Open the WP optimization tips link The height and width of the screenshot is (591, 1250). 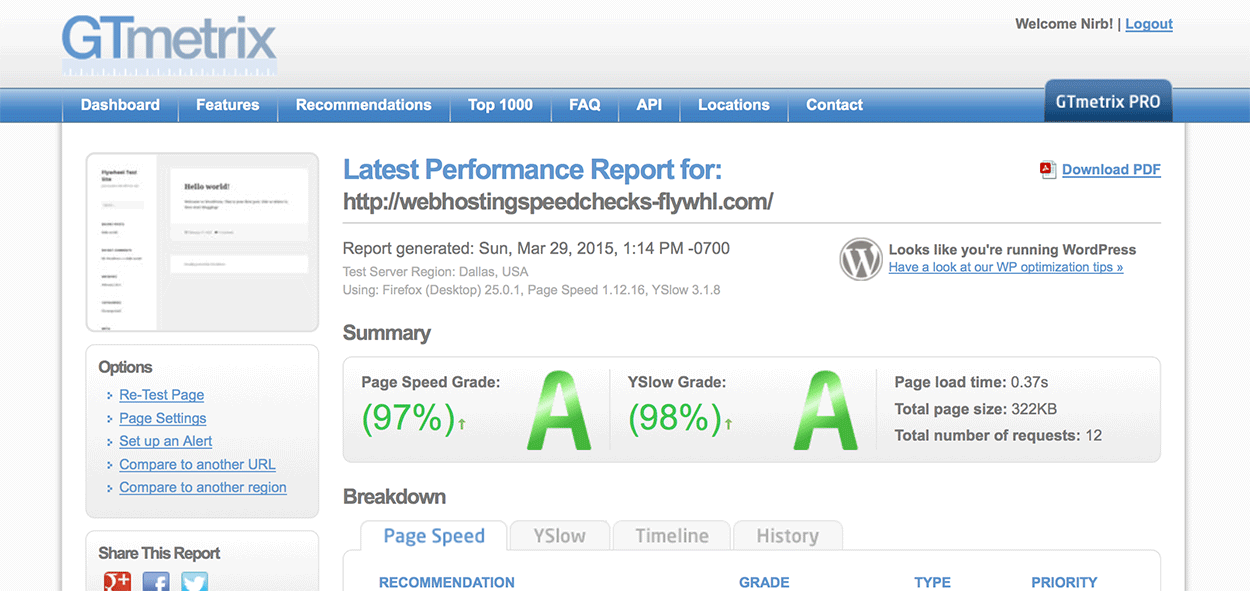(1005, 267)
